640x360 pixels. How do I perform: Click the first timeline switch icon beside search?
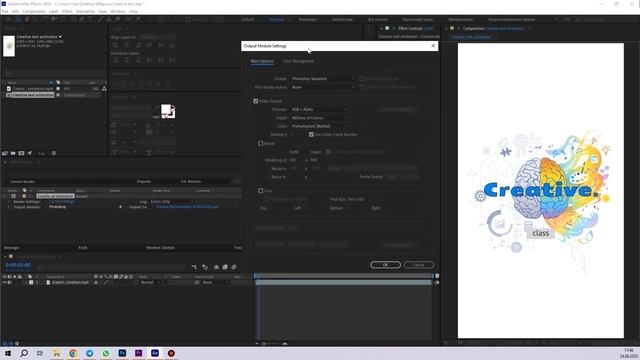click(194, 267)
